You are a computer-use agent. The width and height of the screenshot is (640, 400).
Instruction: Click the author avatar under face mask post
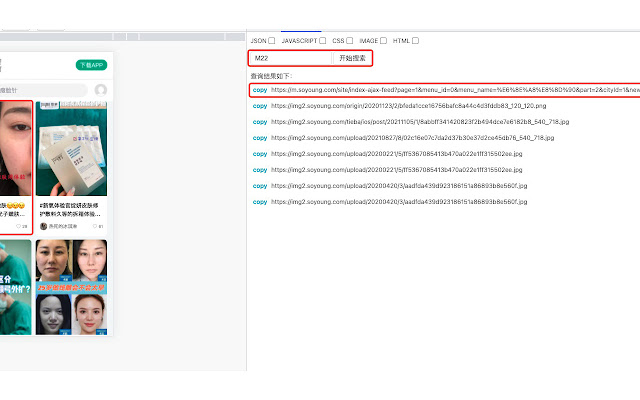43,226
